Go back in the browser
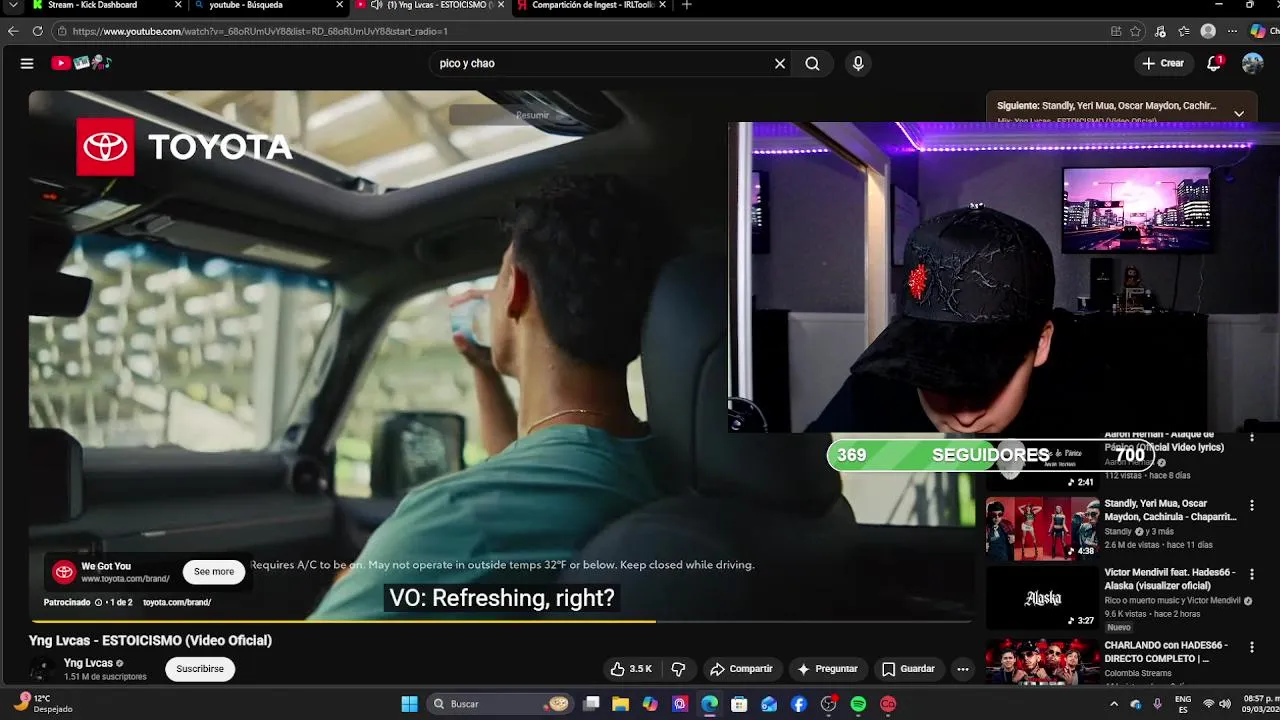1280x720 pixels. 13,31
